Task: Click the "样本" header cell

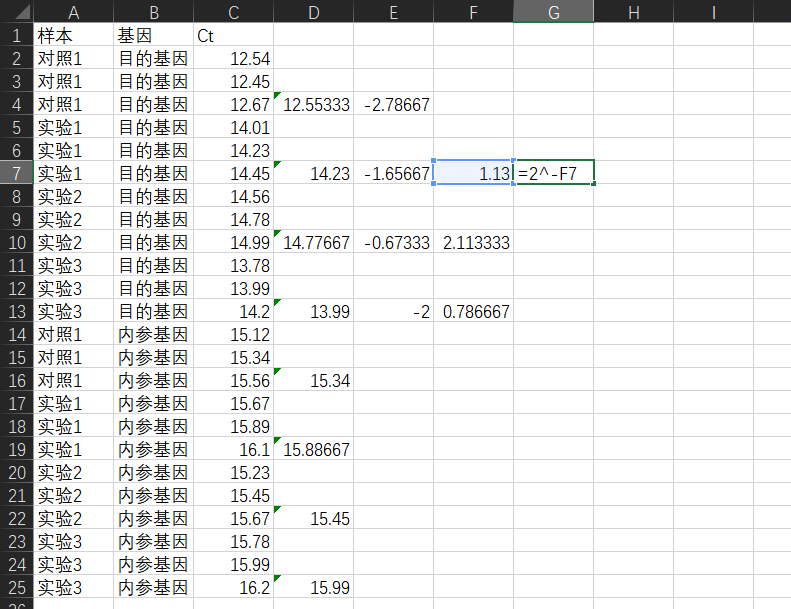Action: pos(73,35)
